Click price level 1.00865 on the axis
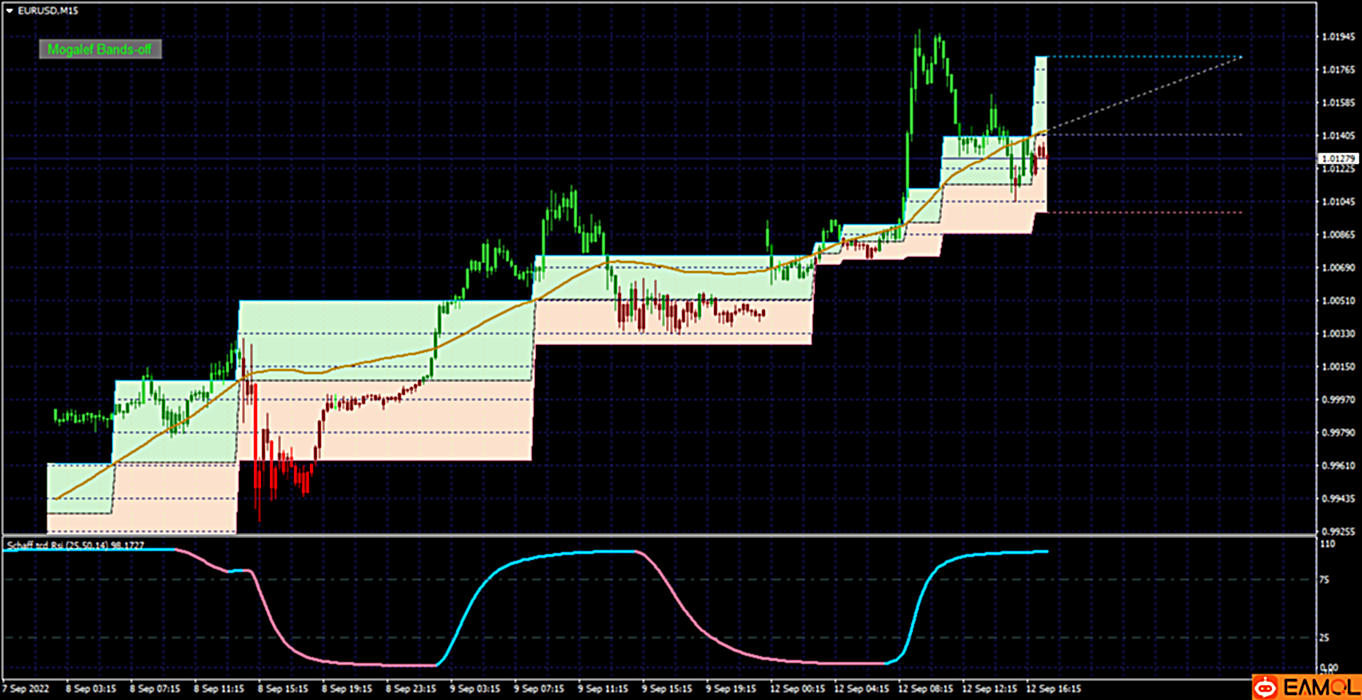The height and width of the screenshot is (700, 1362). coord(1337,234)
